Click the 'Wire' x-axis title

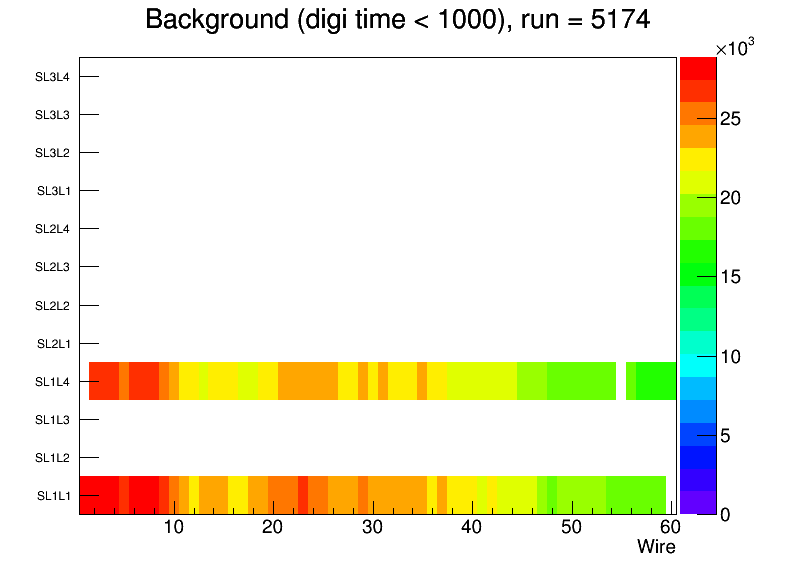pyautogui.click(x=656, y=547)
